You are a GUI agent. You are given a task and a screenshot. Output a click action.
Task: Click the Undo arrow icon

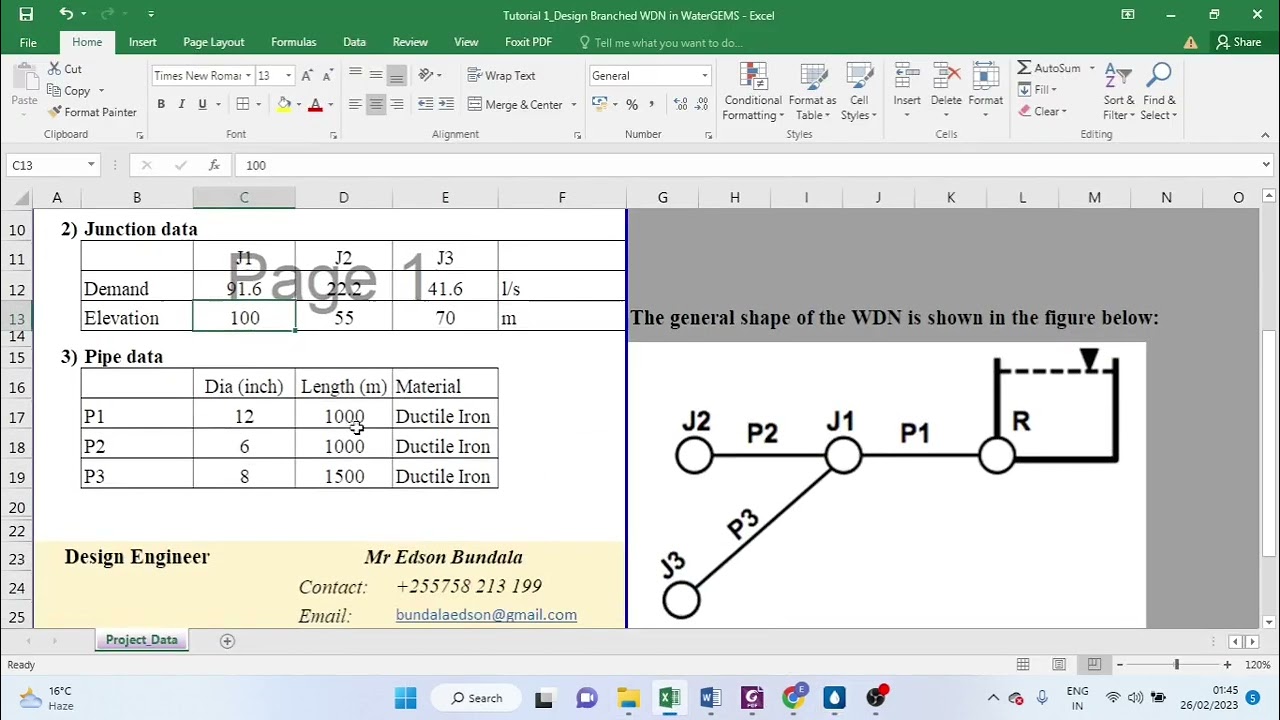tap(65, 14)
